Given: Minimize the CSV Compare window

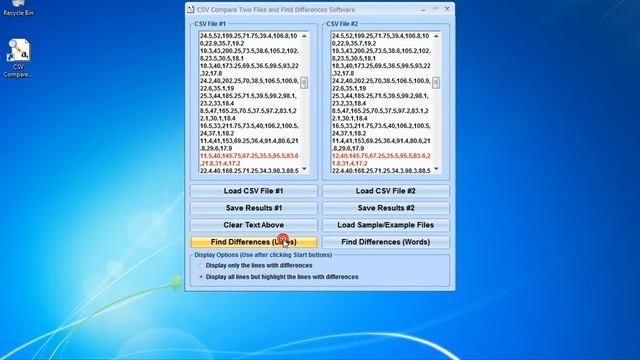Looking at the screenshot, I should coord(423,9).
